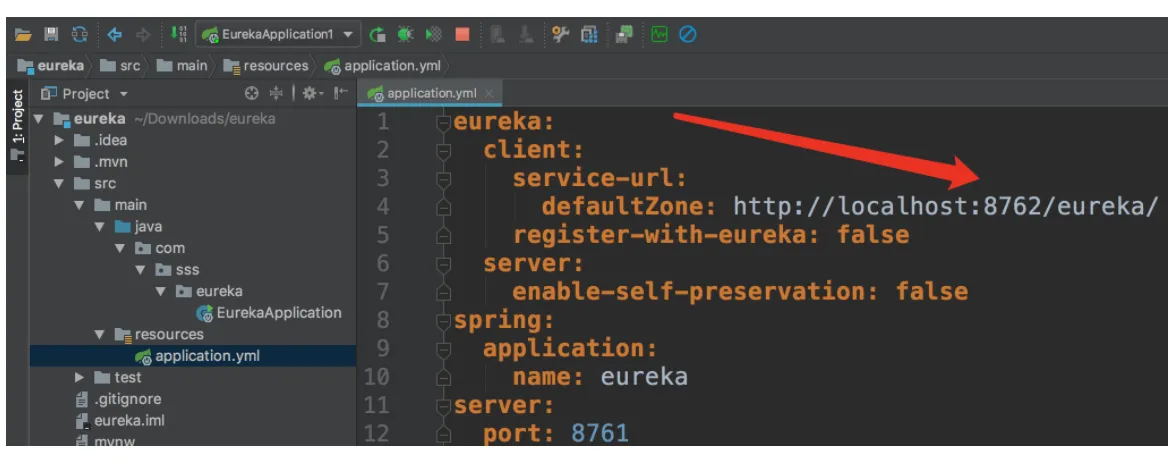Click the blue Back navigation arrow

(x=115, y=34)
